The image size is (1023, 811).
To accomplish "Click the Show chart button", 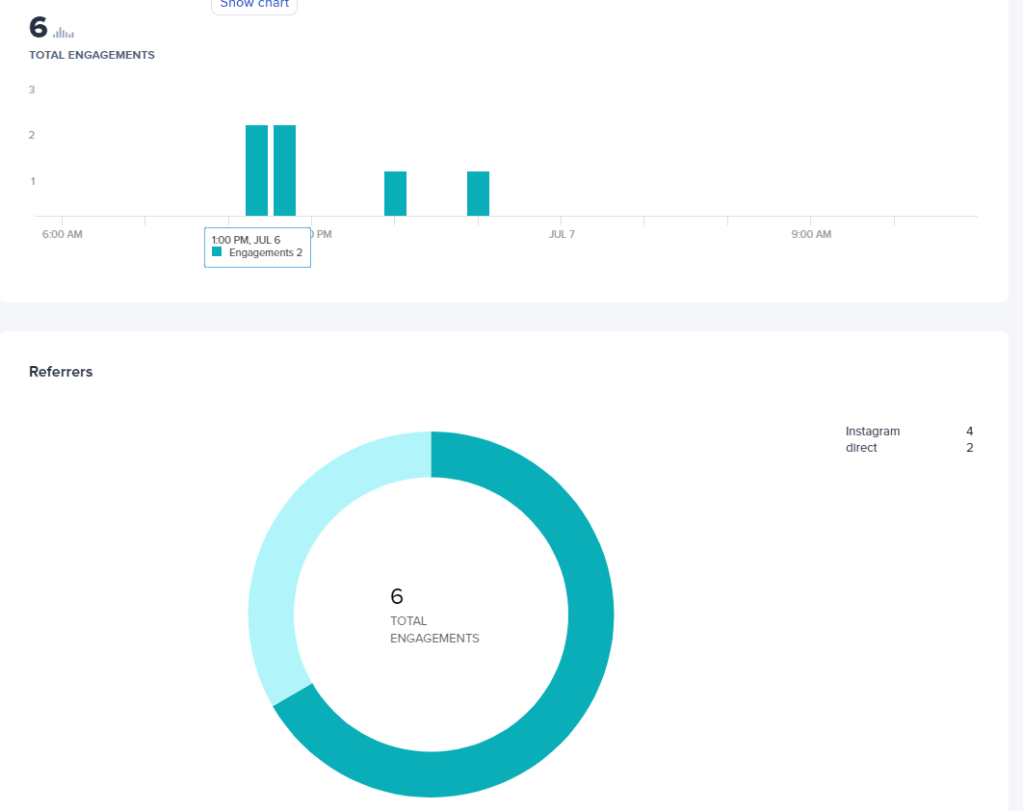I will (253, 5).
